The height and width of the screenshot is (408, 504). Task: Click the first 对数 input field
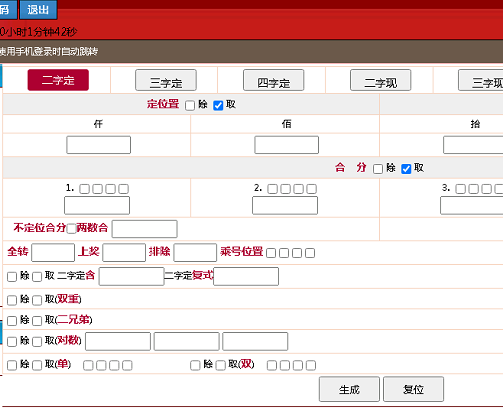(118, 341)
